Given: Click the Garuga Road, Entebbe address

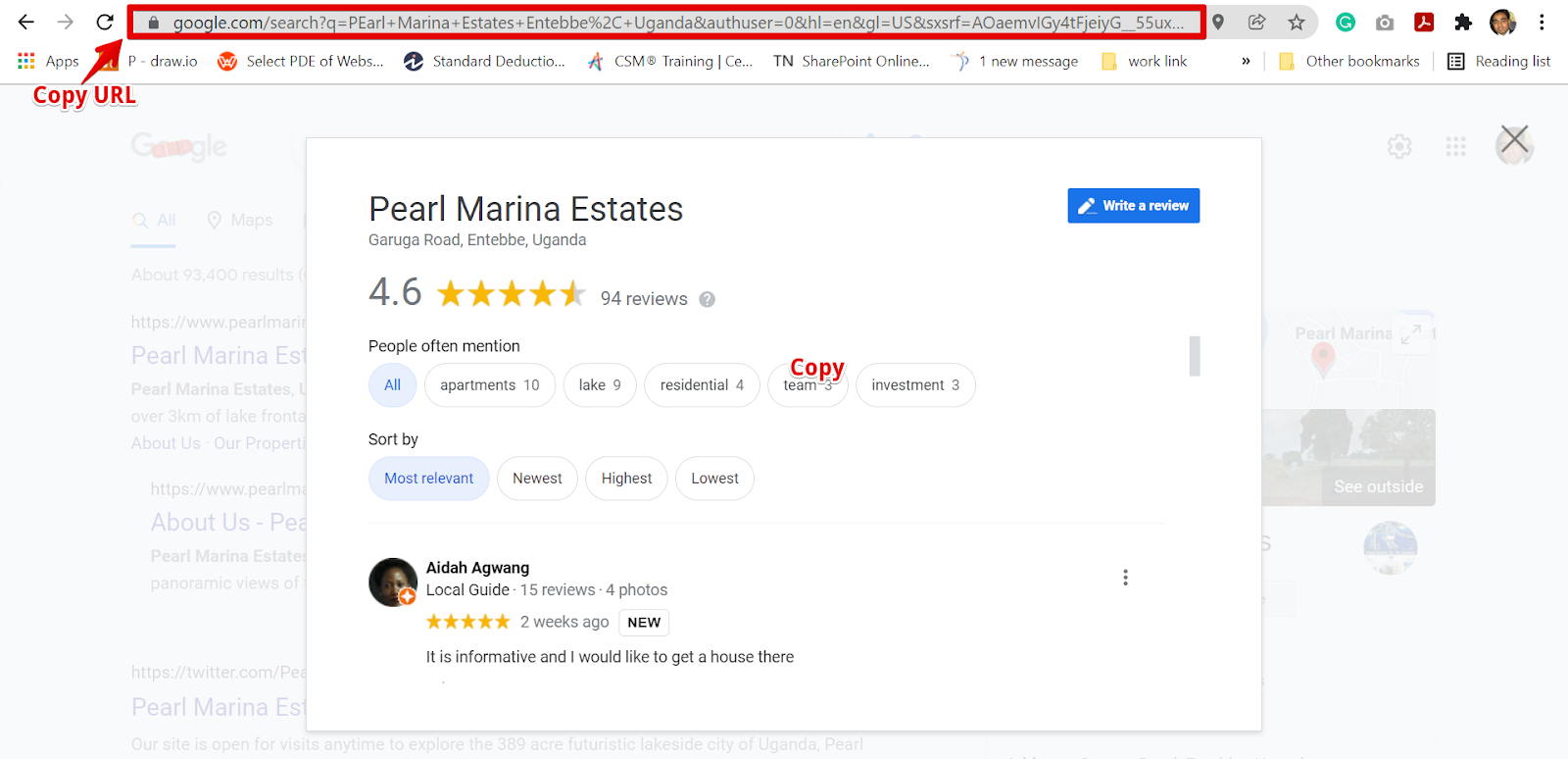Looking at the screenshot, I should pos(477,240).
